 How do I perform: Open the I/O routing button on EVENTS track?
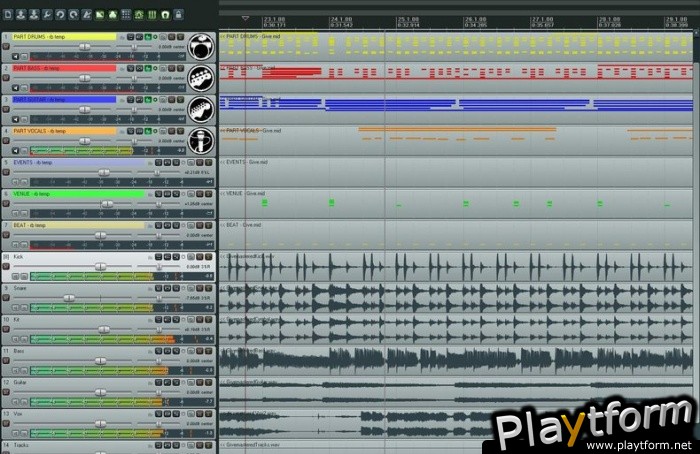point(158,162)
